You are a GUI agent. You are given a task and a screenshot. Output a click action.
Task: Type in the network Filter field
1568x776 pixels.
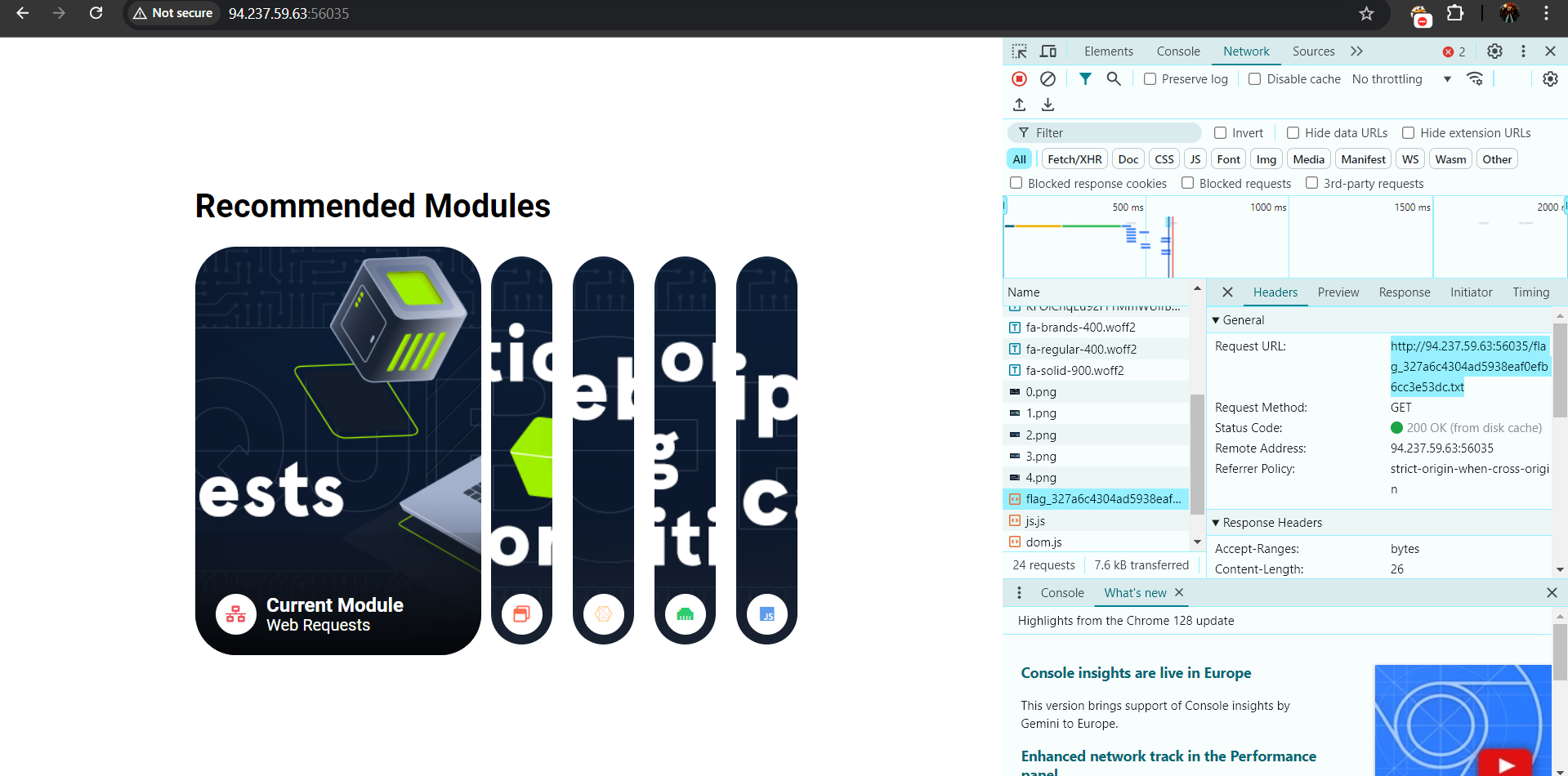pyautogui.click(x=1111, y=133)
